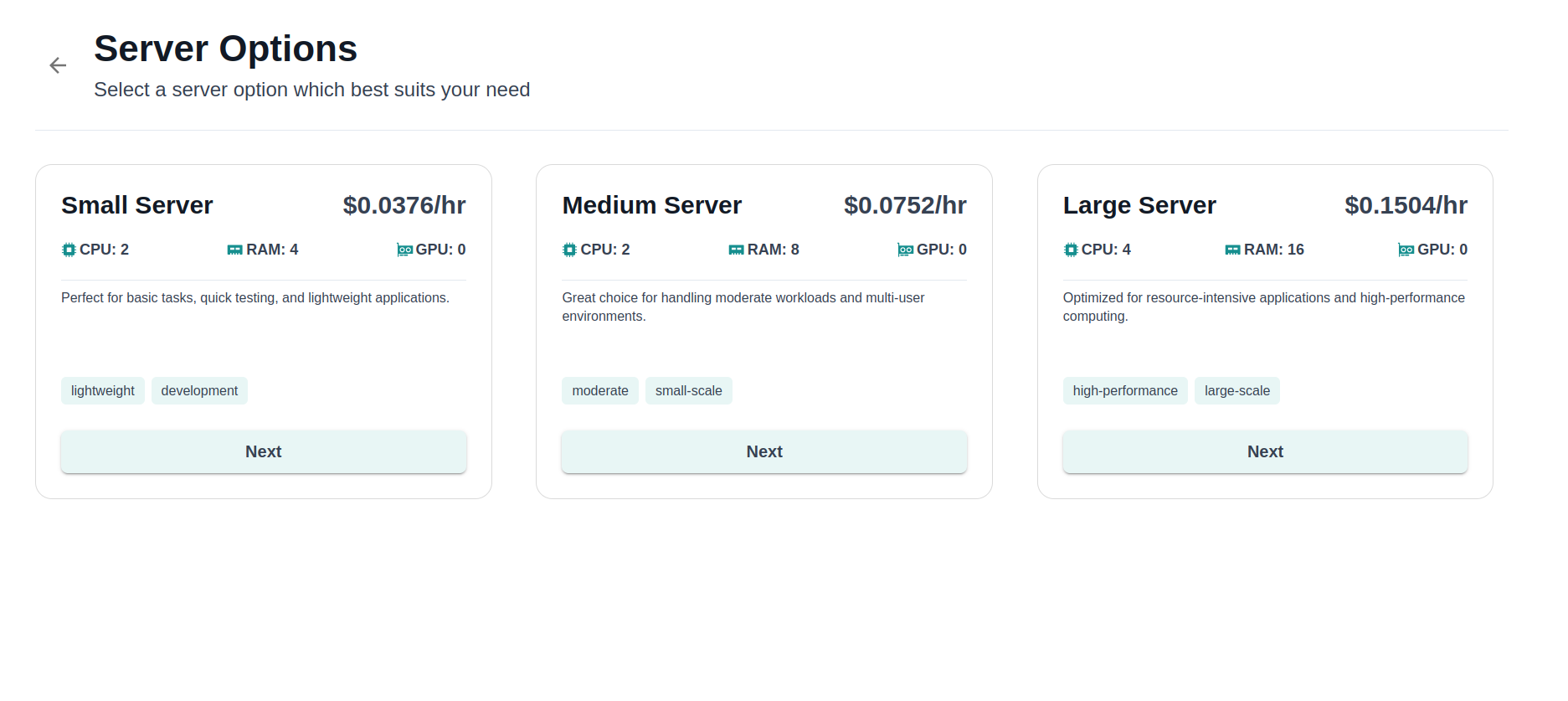
Task: Click the Medium Server CPU chip icon
Action: click(x=570, y=250)
